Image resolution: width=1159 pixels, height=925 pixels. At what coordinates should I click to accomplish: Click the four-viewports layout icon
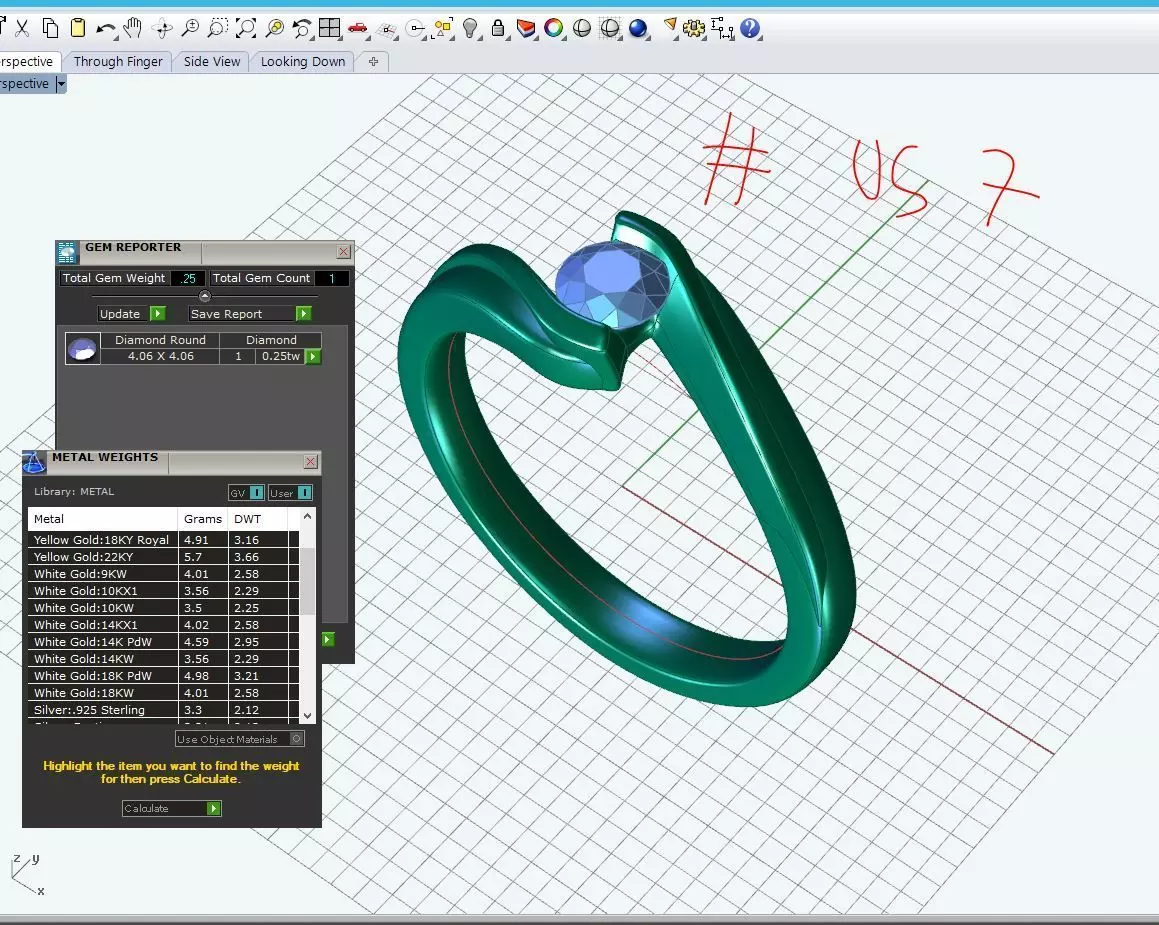pos(329,28)
